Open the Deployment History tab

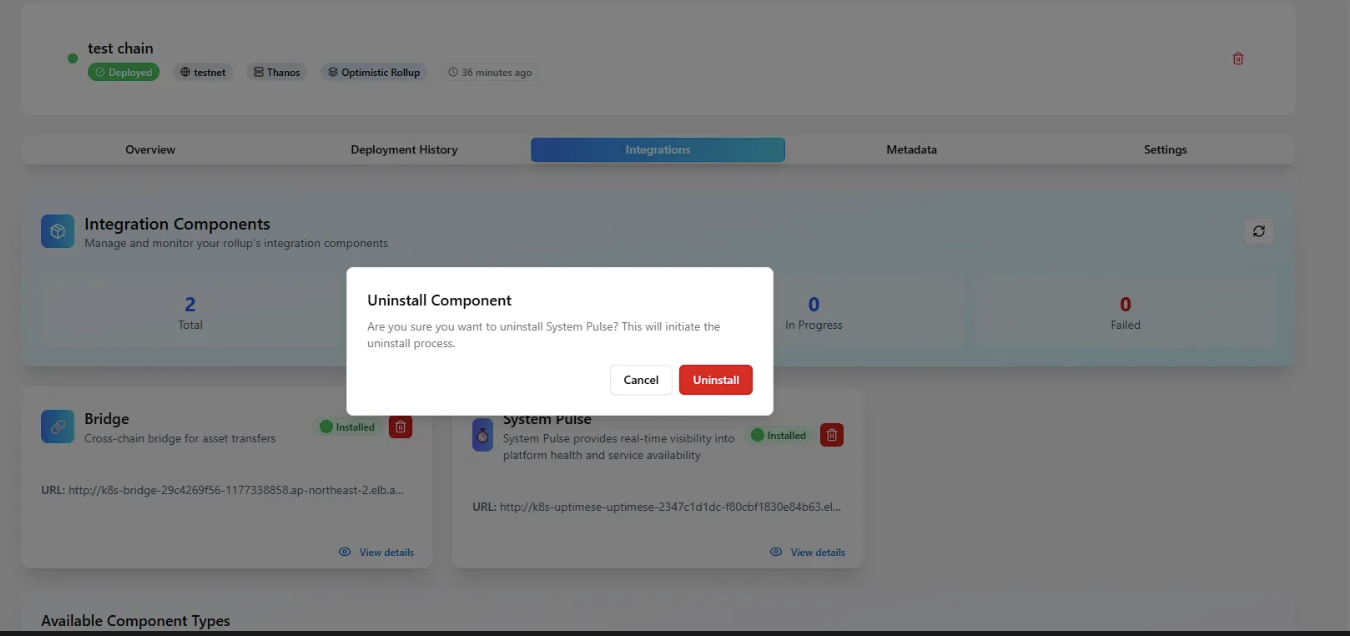pyautogui.click(x=404, y=150)
